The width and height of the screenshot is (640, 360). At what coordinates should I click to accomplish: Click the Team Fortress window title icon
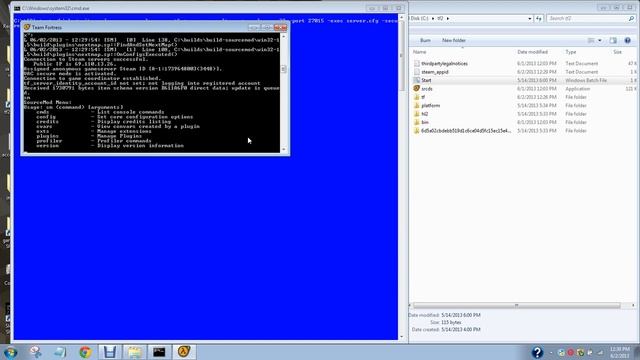pos(27,27)
